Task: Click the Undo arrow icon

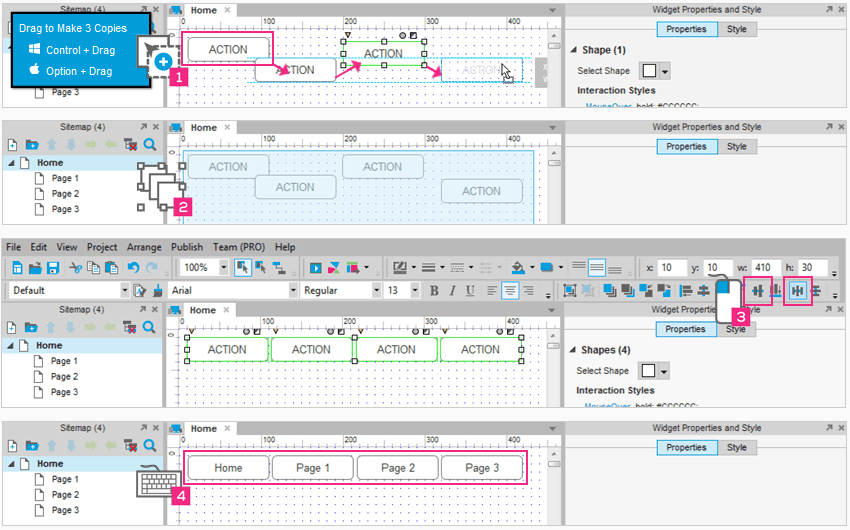Action: point(133,268)
